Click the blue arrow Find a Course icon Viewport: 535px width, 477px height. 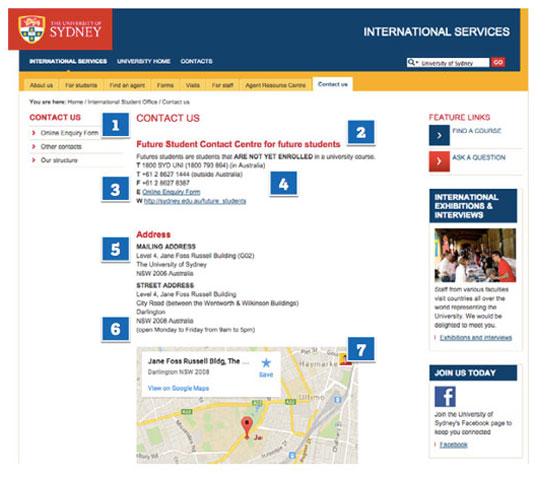(x=439, y=135)
